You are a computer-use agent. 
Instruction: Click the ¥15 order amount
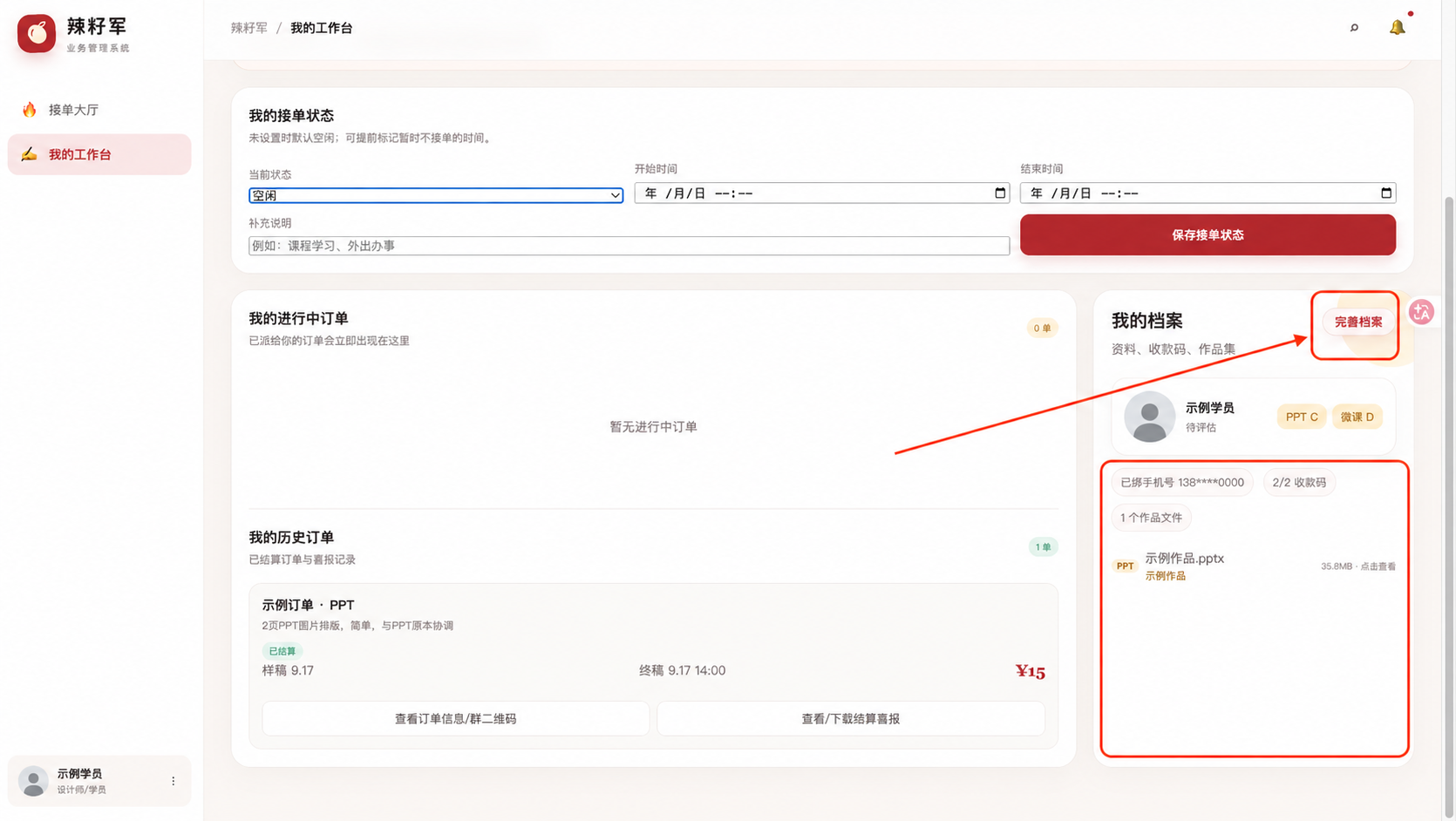(1030, 671)
